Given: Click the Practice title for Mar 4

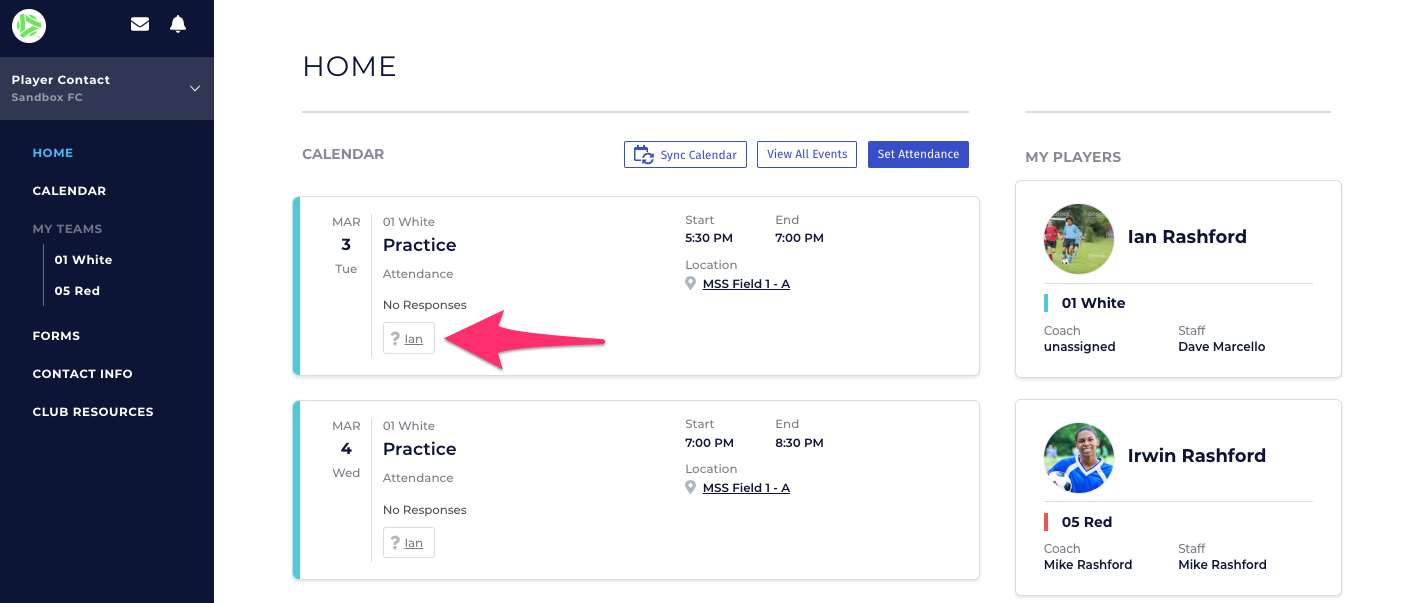Looking at the screenshot, I should [x=419, y=449].
